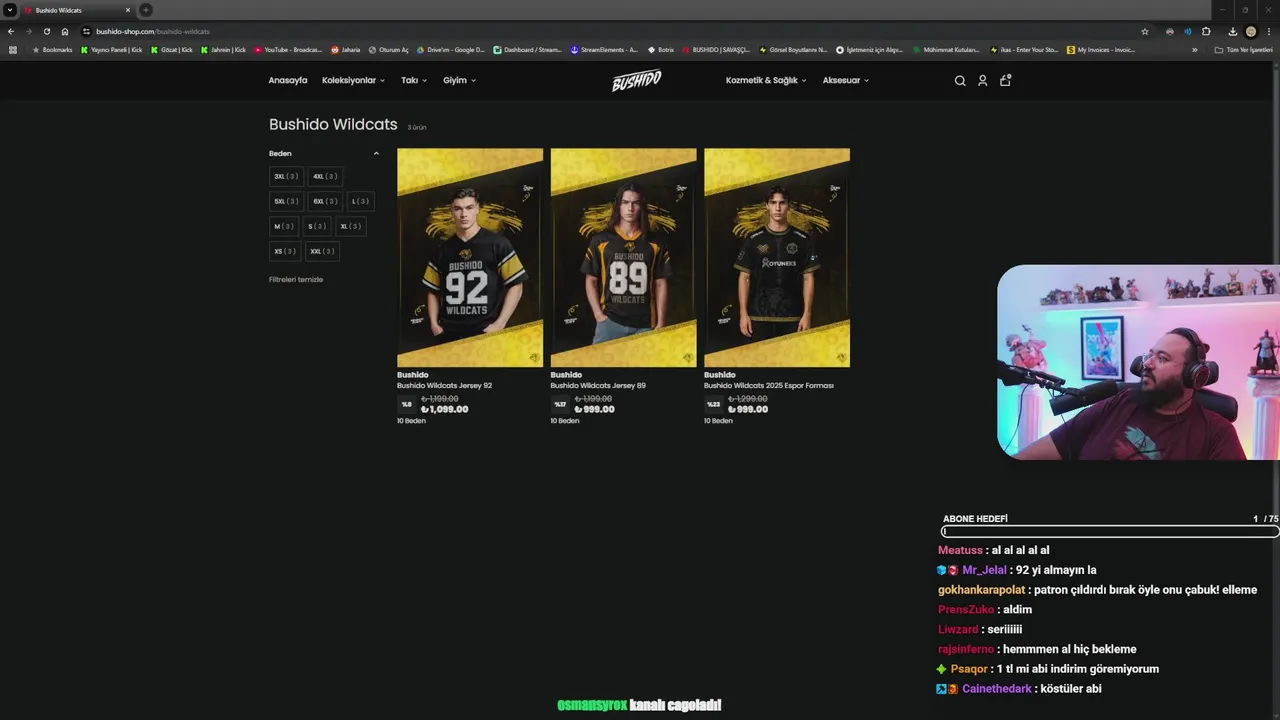Open the My Invoices bookmark

[1101, 49]
